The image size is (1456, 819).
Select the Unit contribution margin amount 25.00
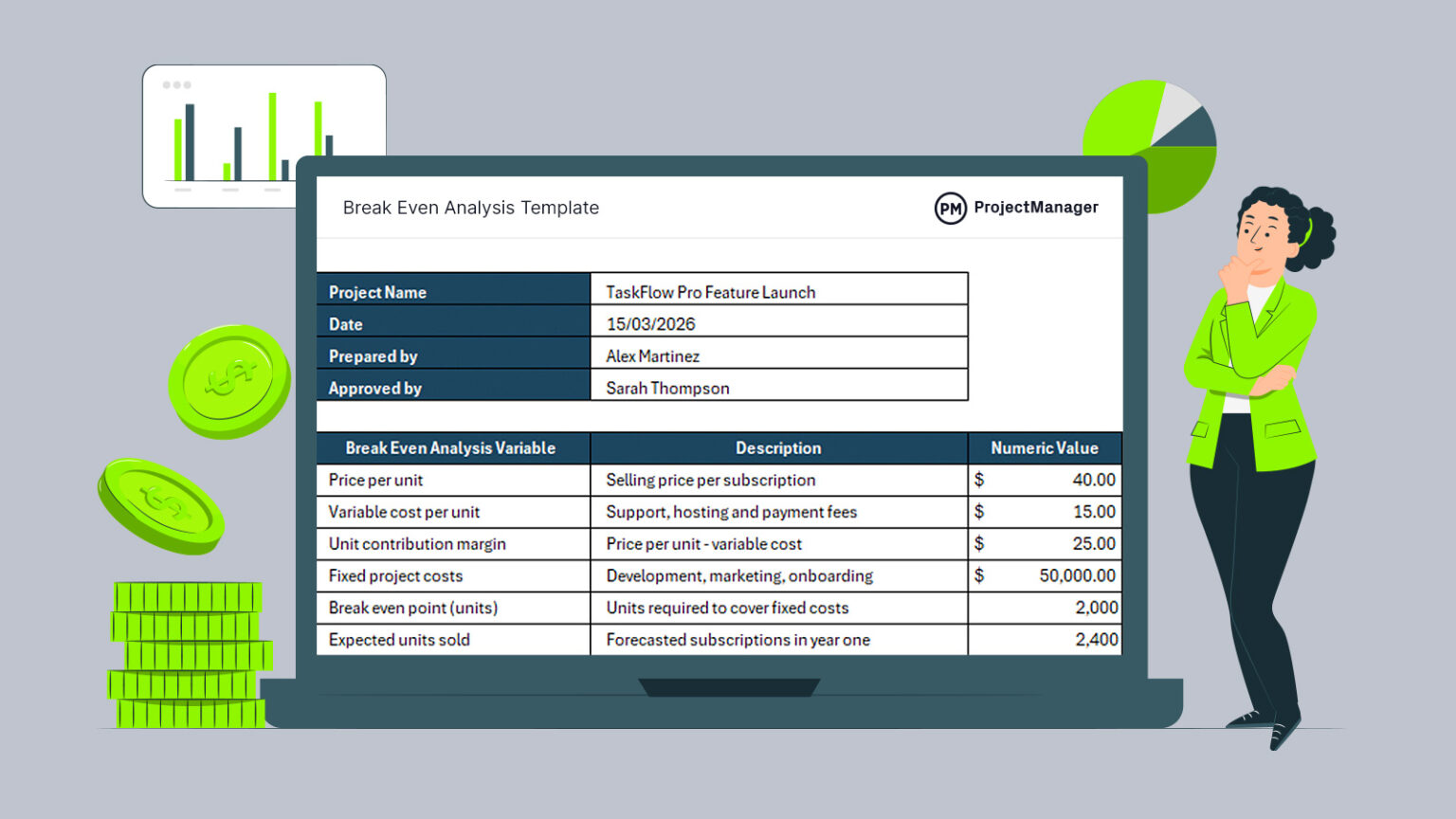[1097, 543]
